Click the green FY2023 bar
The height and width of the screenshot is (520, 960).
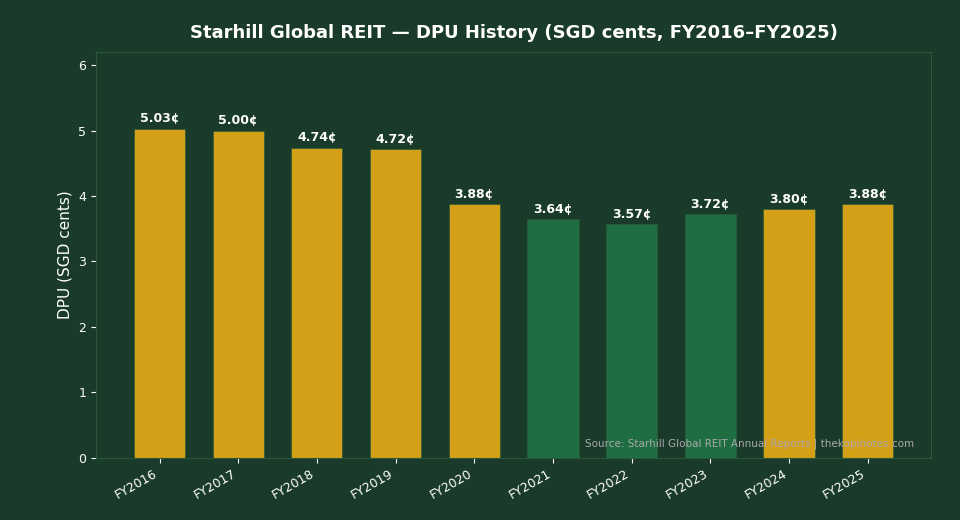(x=711, y=336)
